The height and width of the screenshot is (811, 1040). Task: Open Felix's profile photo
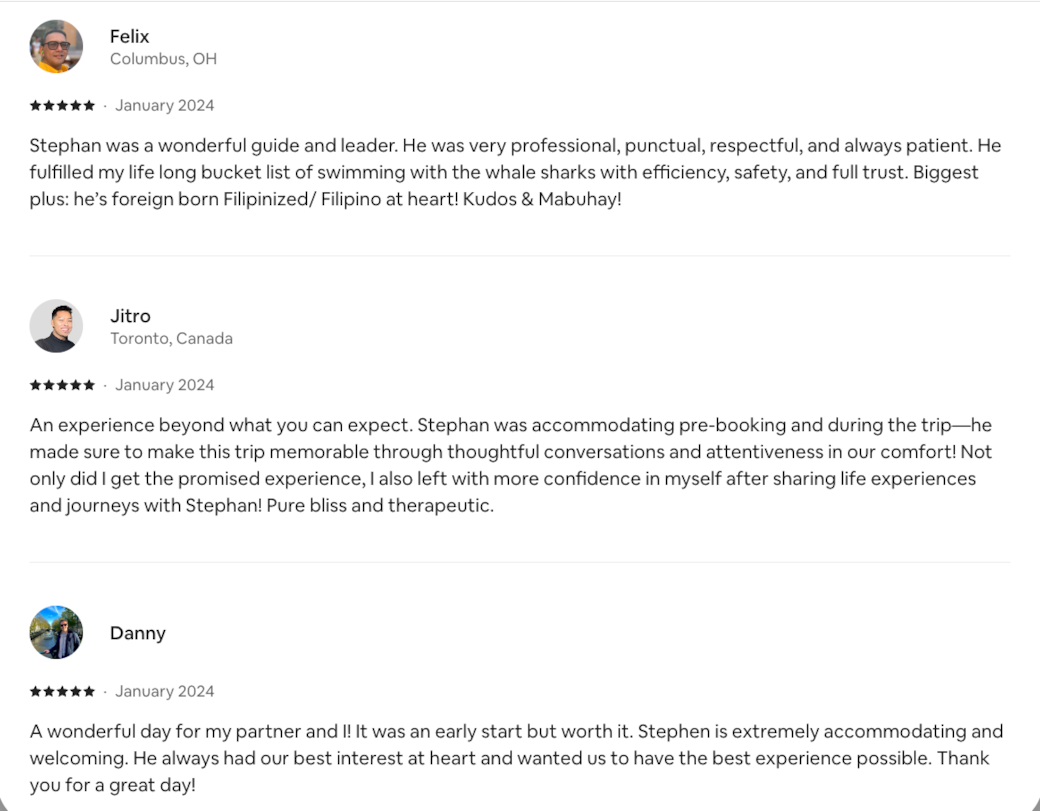click(56, 47)
